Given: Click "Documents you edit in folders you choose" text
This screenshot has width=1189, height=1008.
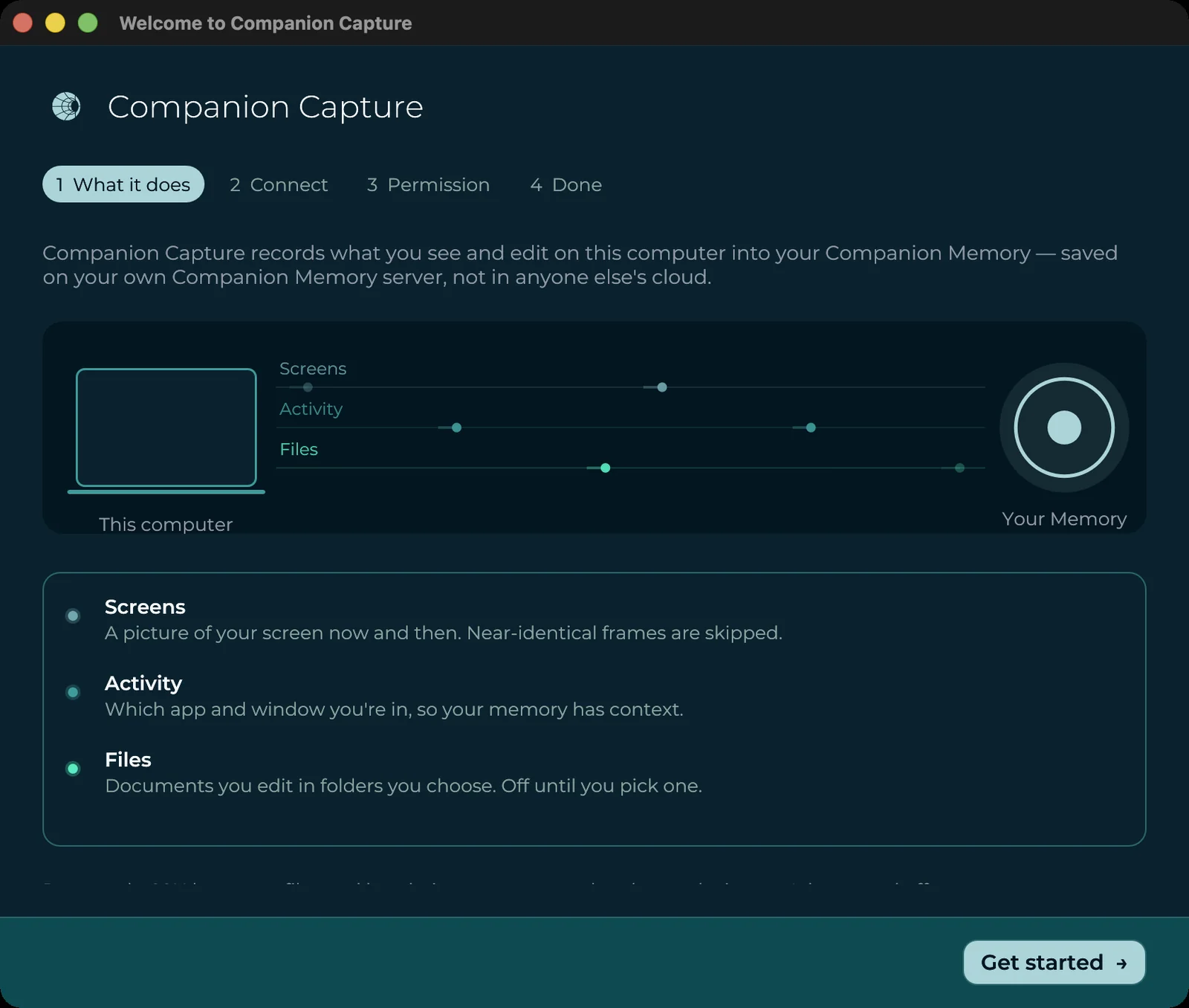Looking at the screenshot, I should 300,786.
